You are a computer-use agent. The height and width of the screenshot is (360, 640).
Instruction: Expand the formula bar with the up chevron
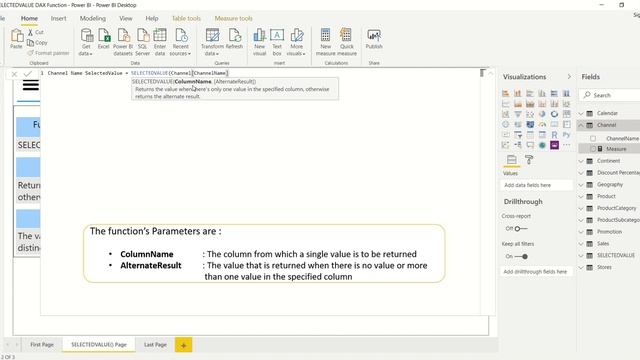(491, 73)
